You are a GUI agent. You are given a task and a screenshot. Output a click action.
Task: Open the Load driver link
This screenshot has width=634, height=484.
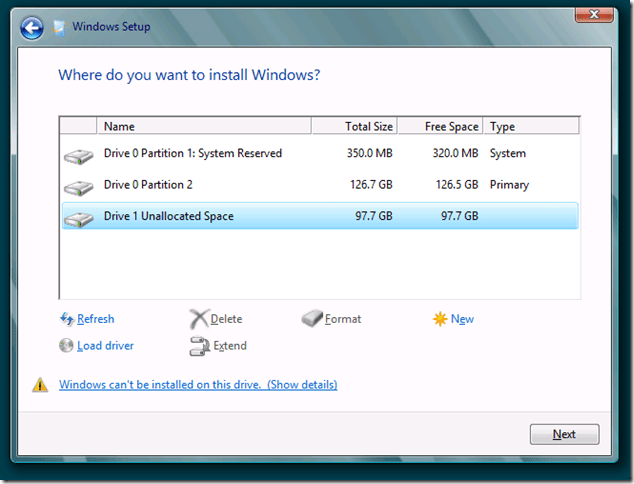coord(105,346)
